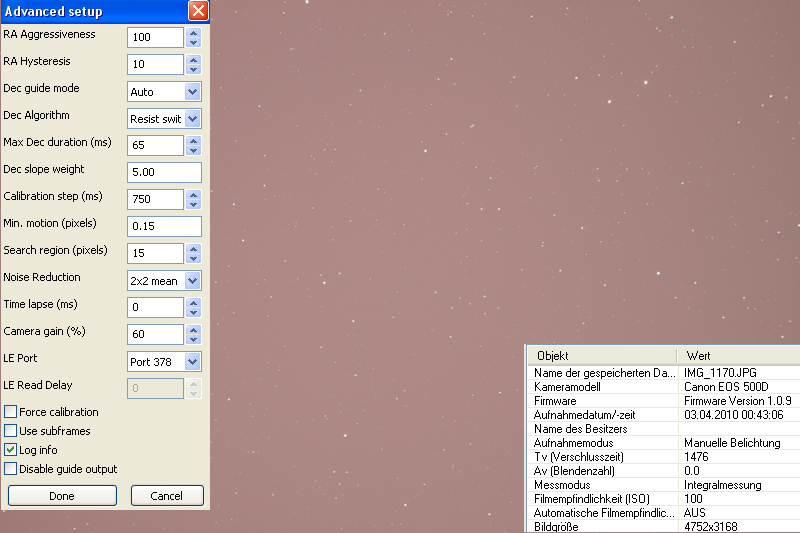
Task: Open Dec guide mode dropdown
Action: pos(193,91)
